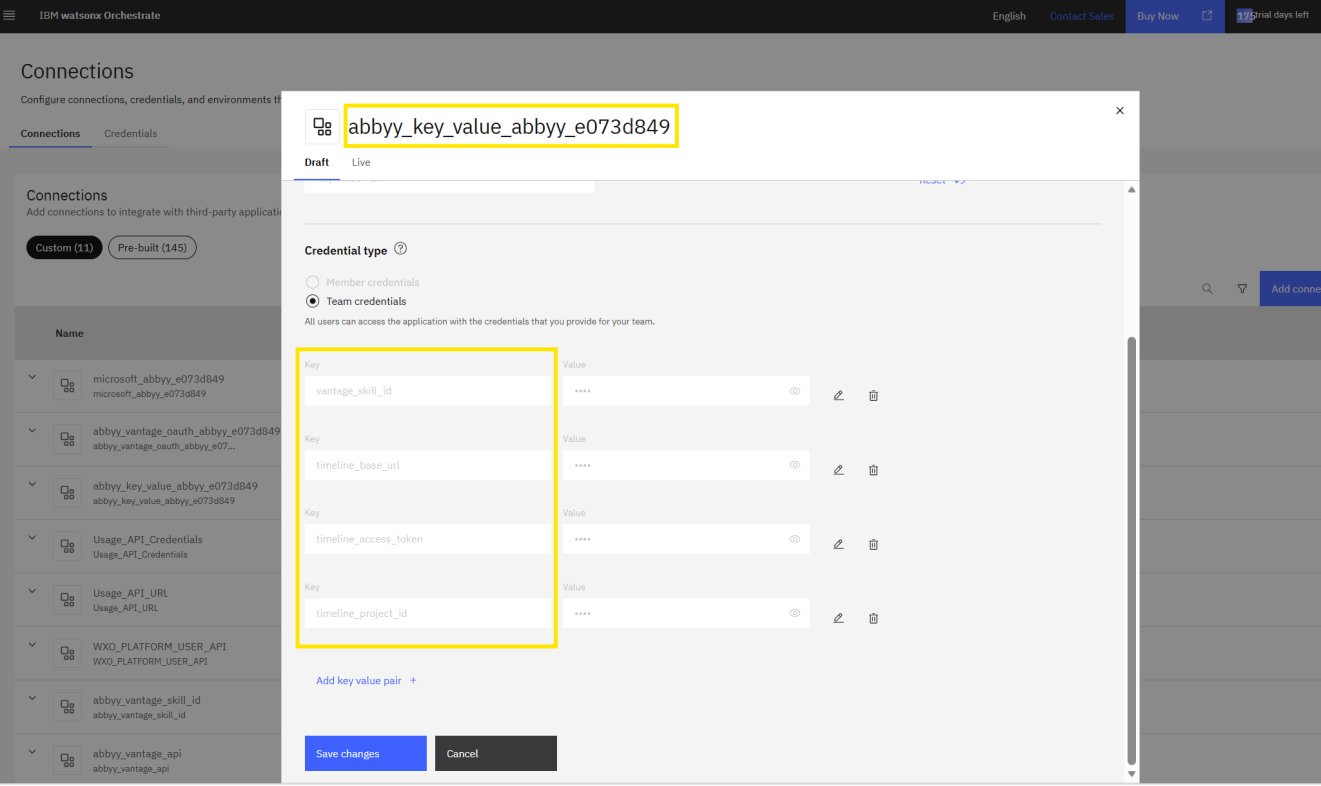Expand abbyy_vantage_oauth_abbyy_e073d849 row

tap(31, 430)
